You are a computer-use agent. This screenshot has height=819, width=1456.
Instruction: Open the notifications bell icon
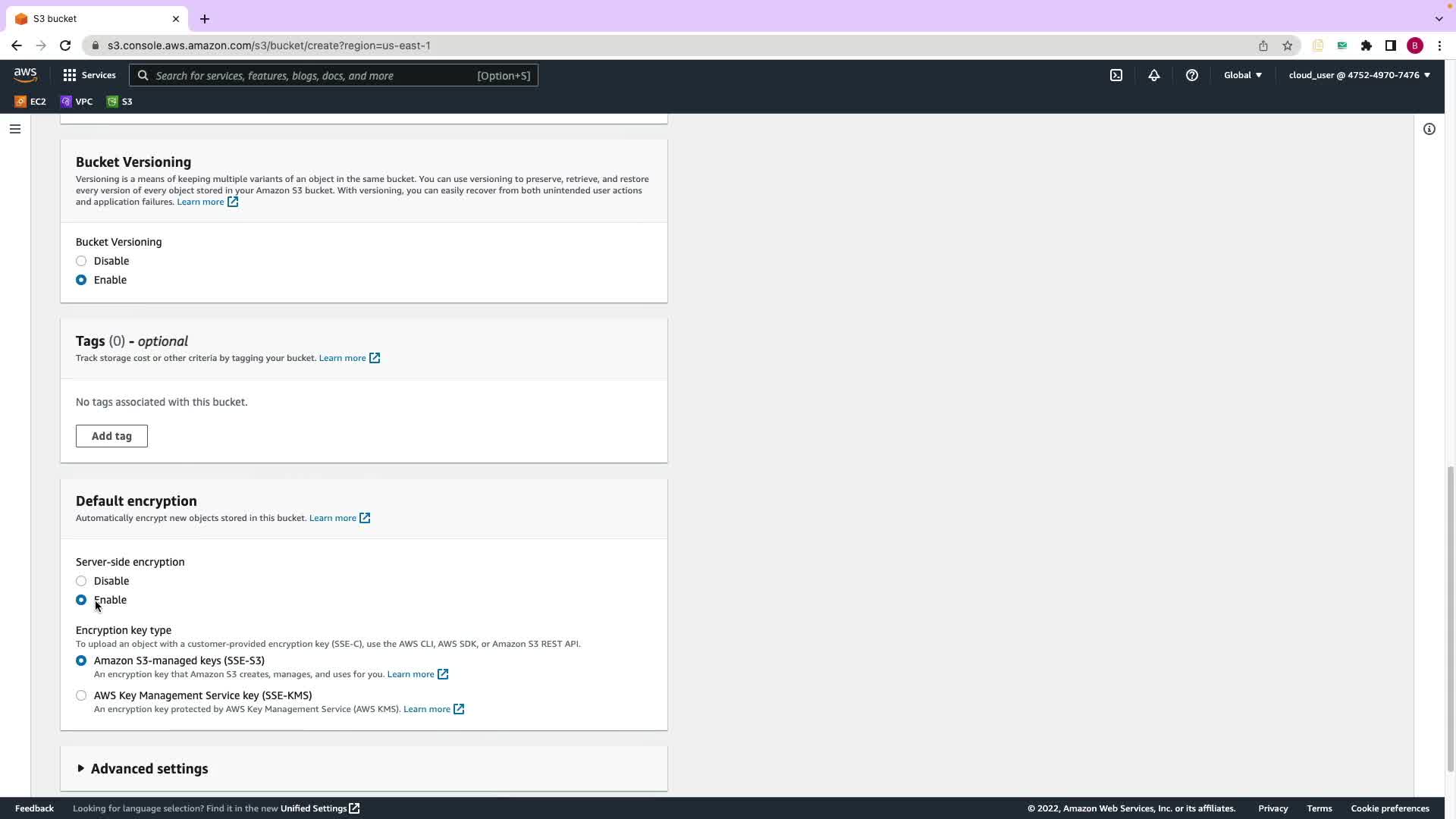pyautogui.click(x=1153, y=75)
